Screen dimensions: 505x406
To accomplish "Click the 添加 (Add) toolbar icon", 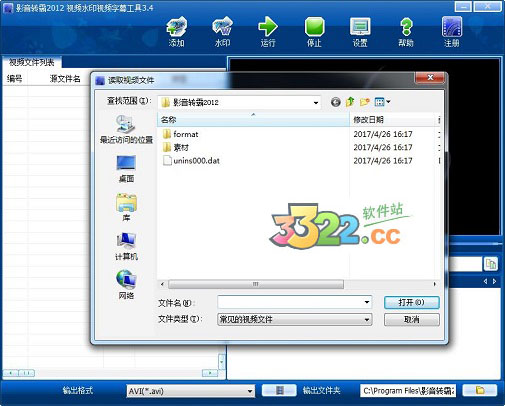I will (177, 32).
